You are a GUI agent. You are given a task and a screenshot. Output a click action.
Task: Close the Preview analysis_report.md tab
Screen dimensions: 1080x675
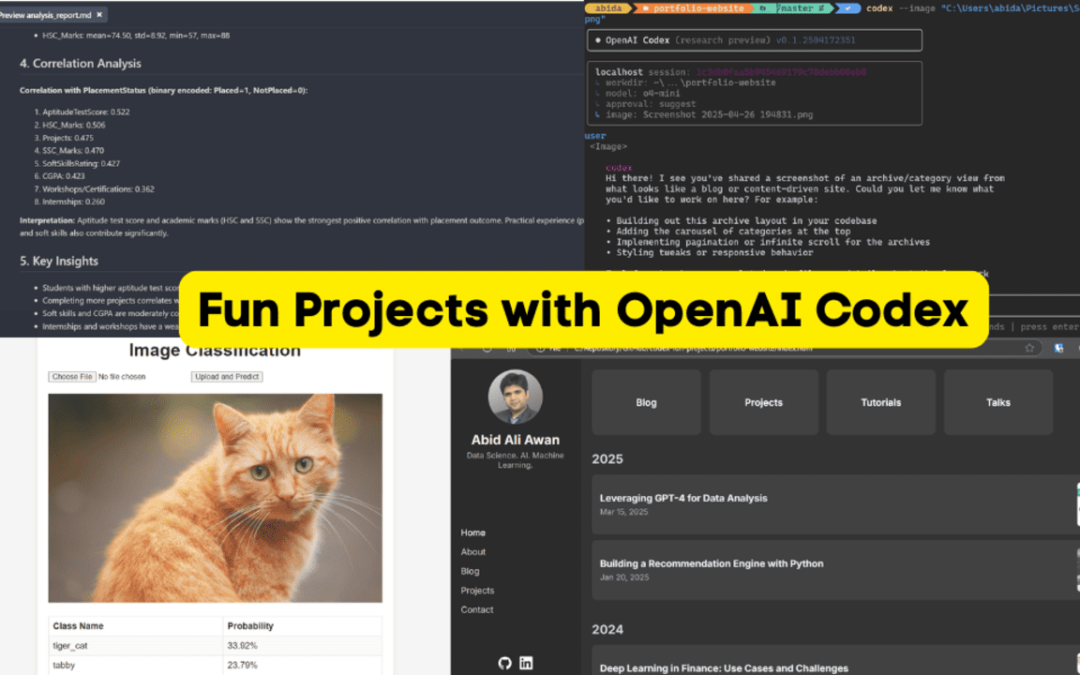coord(99,14)
